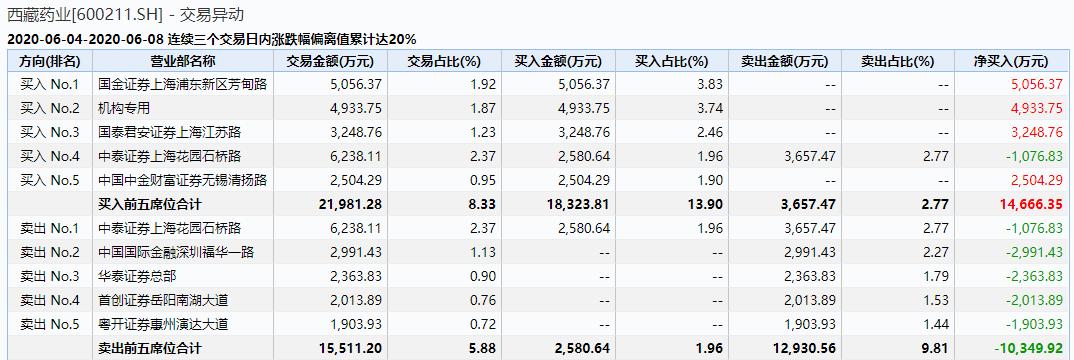Select net buy value -1,903.93

tap(1034, 324)
